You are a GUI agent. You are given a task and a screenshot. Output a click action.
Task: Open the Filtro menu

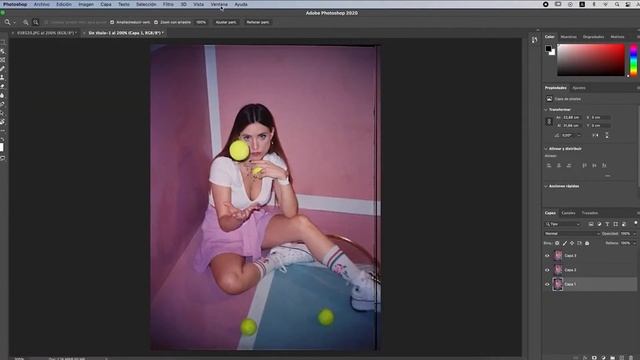pos(168,4)
